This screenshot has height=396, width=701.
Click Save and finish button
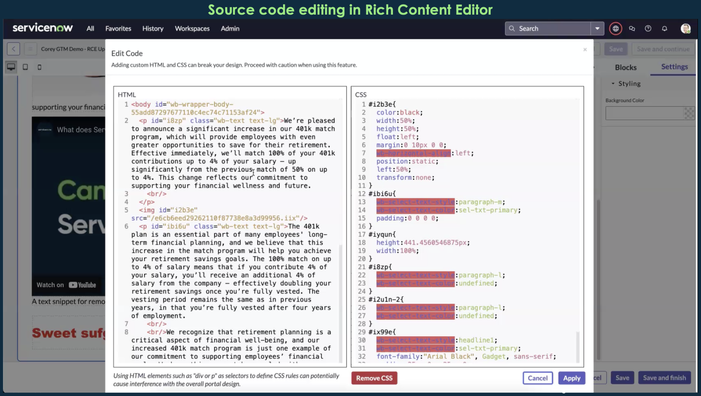(664, 378)
